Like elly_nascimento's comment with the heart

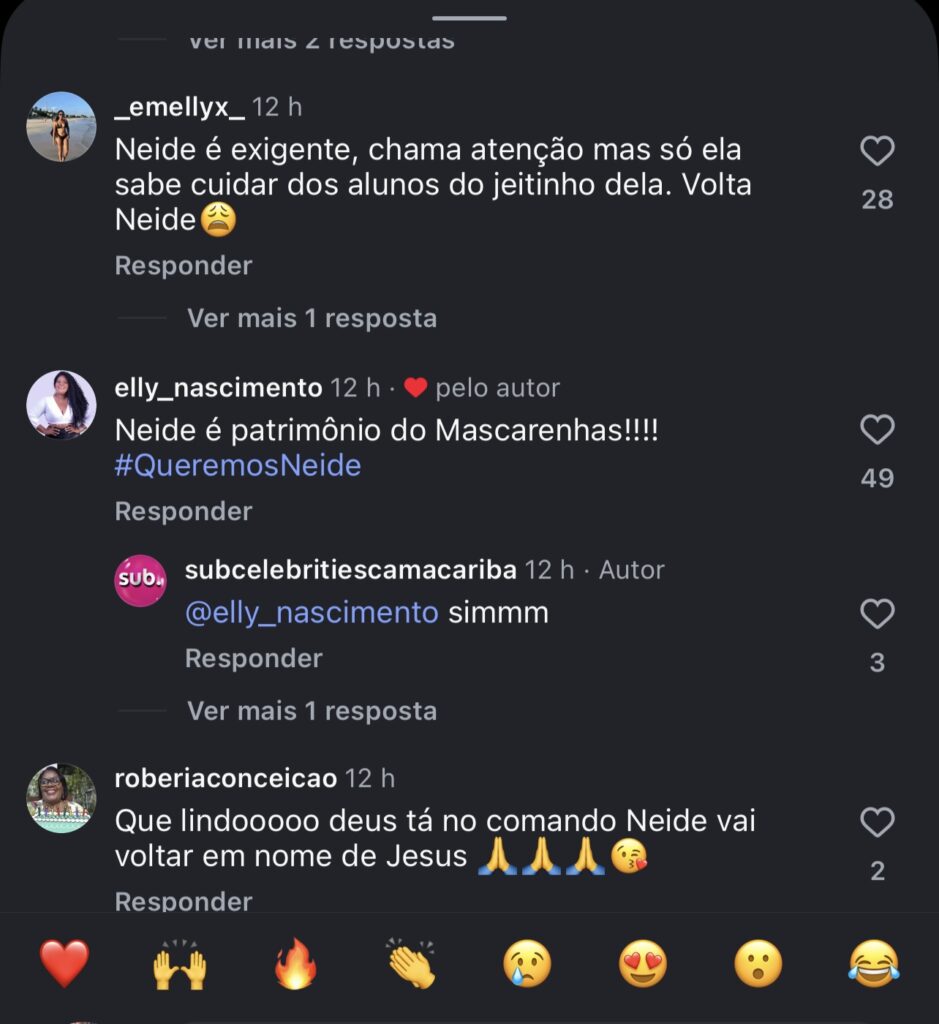tap(877, 431)
